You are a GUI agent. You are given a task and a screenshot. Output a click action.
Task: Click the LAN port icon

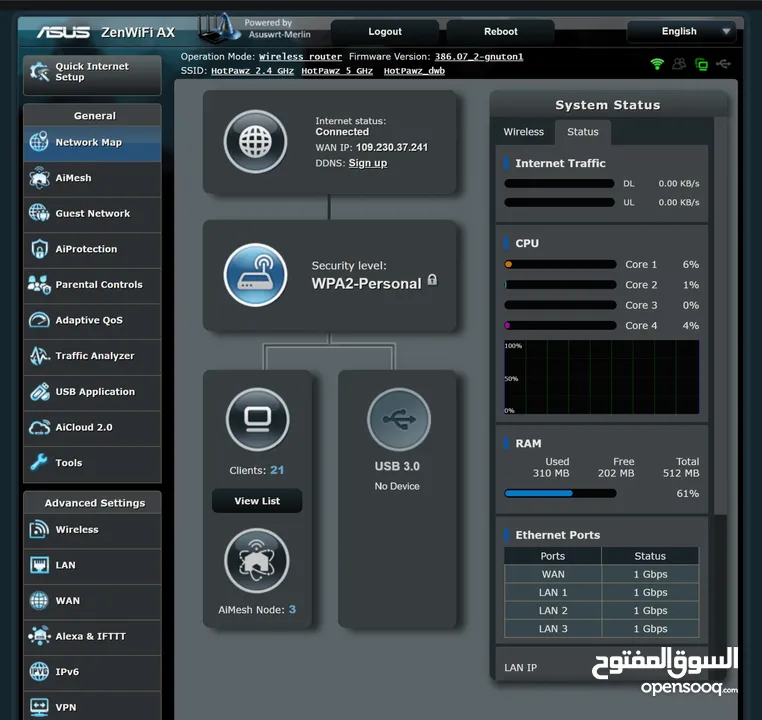[x=39, y=565]
